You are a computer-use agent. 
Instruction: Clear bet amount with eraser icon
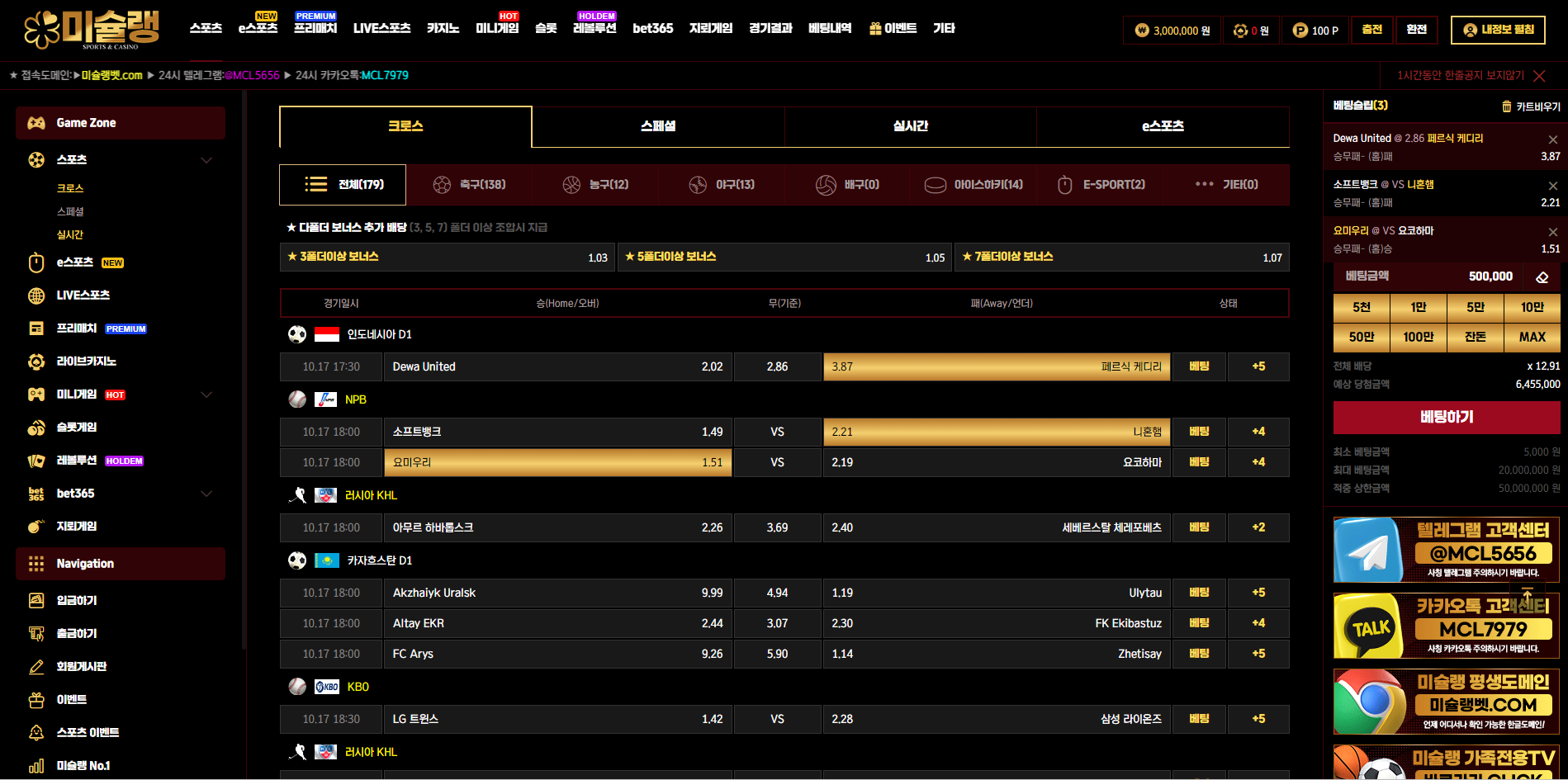[x=1542, y=277]
